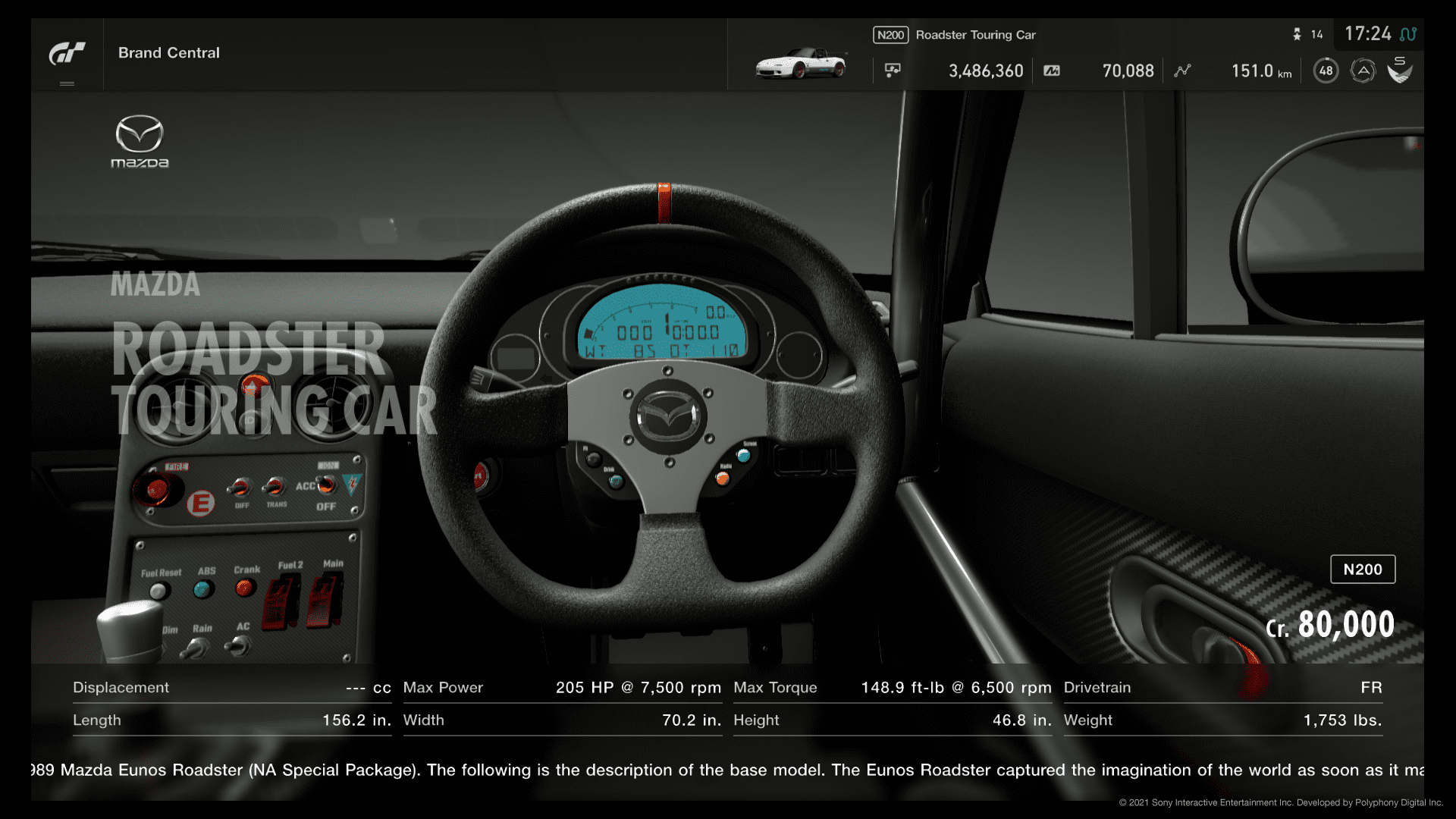Click the S trophy icon

click(x=1400, y=70)
